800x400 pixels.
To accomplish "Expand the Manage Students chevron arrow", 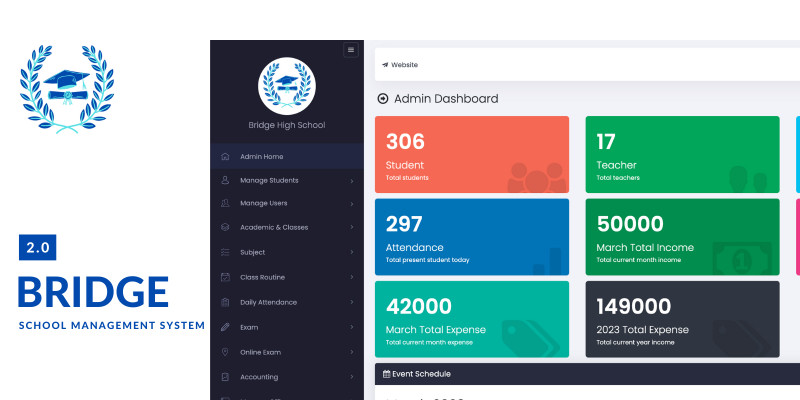I will point(352,181).
